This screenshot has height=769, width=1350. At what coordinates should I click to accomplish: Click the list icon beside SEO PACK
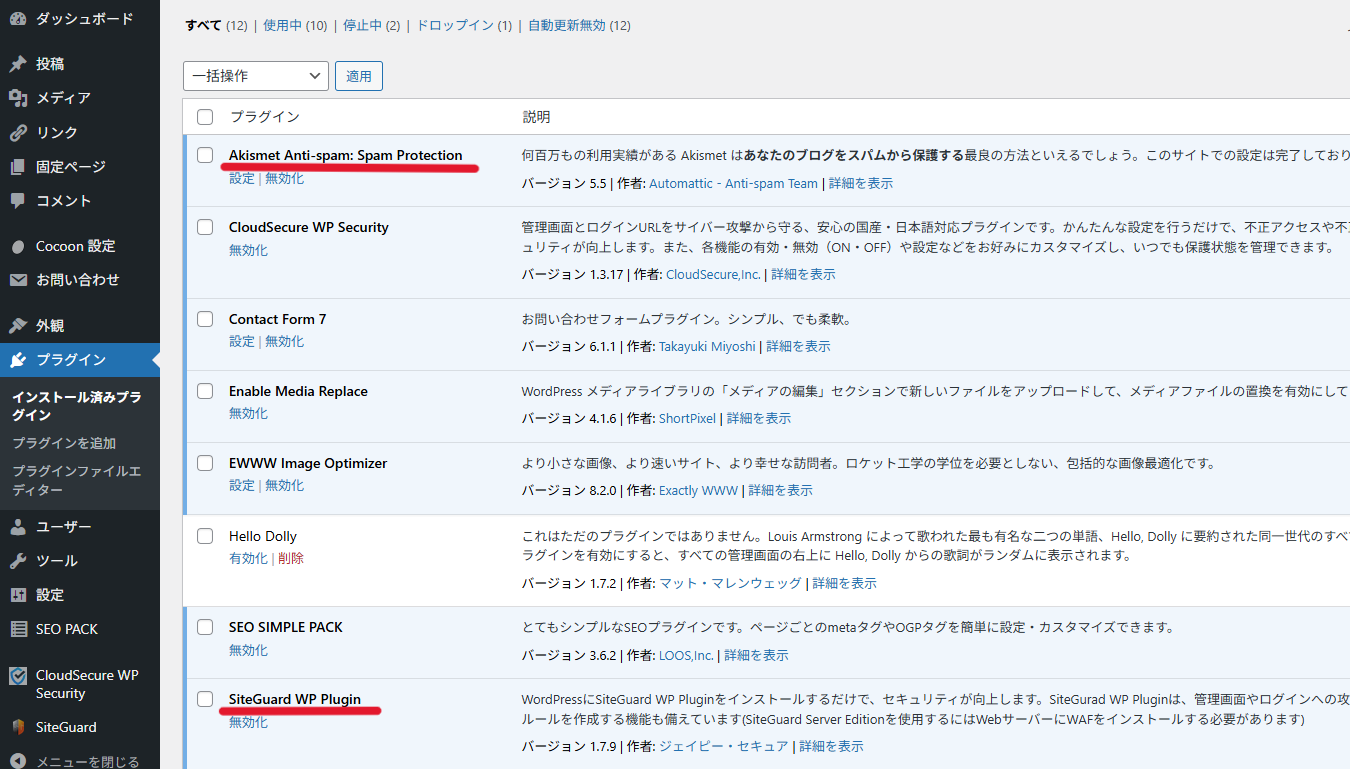(18, 629)
